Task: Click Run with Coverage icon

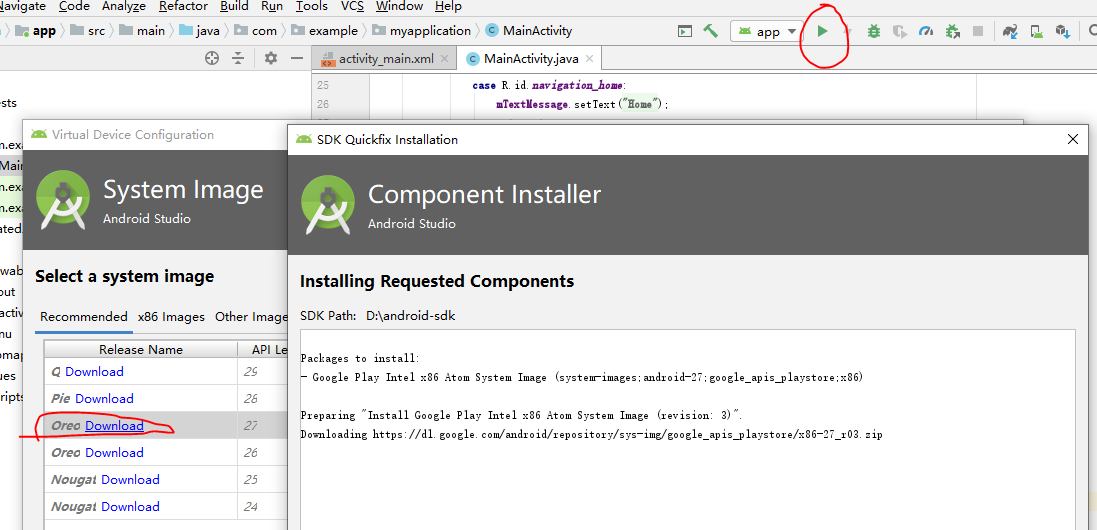Action: tap(900, 31)
